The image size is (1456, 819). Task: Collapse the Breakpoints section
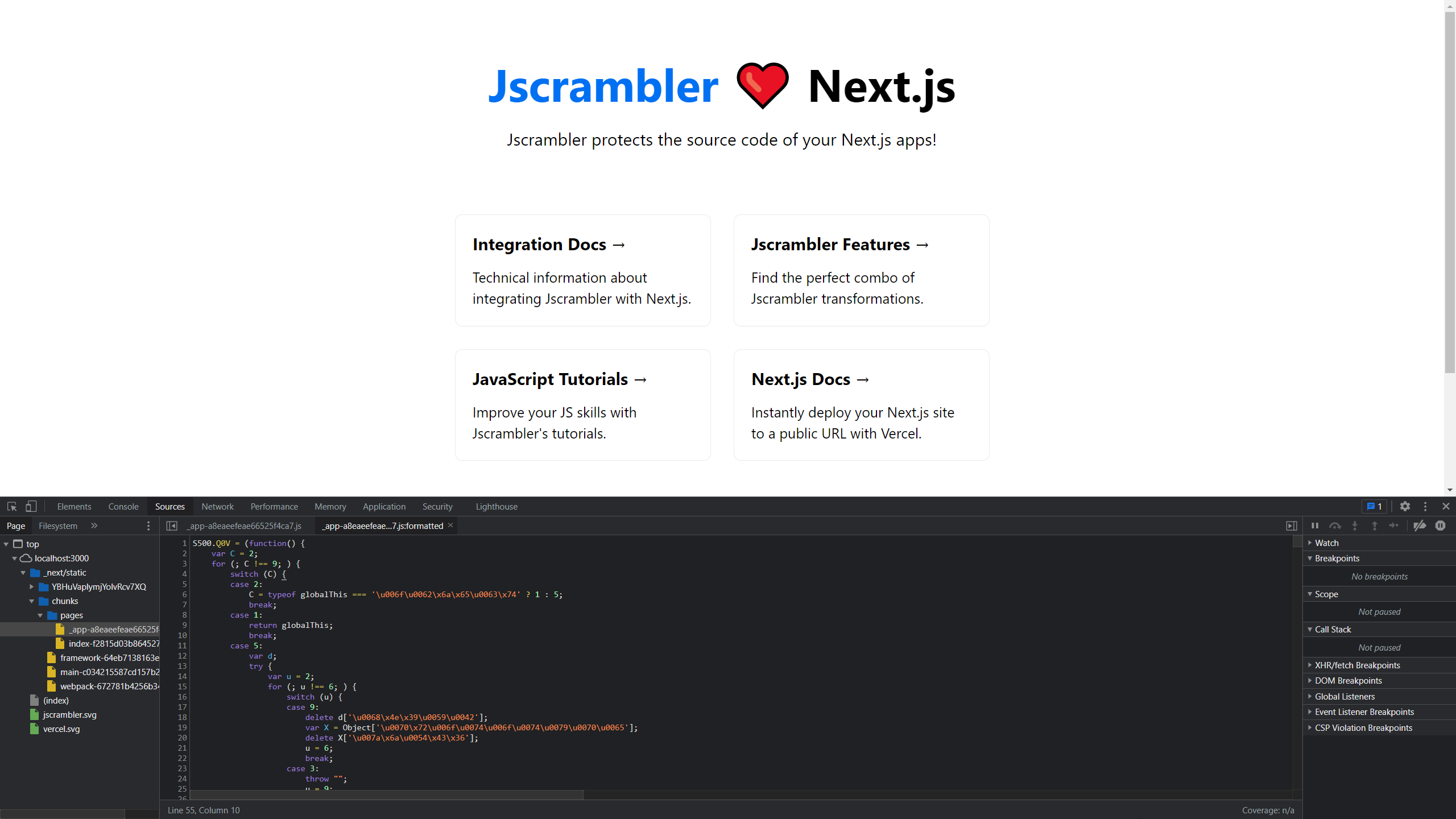click(x=1379, y=558)
